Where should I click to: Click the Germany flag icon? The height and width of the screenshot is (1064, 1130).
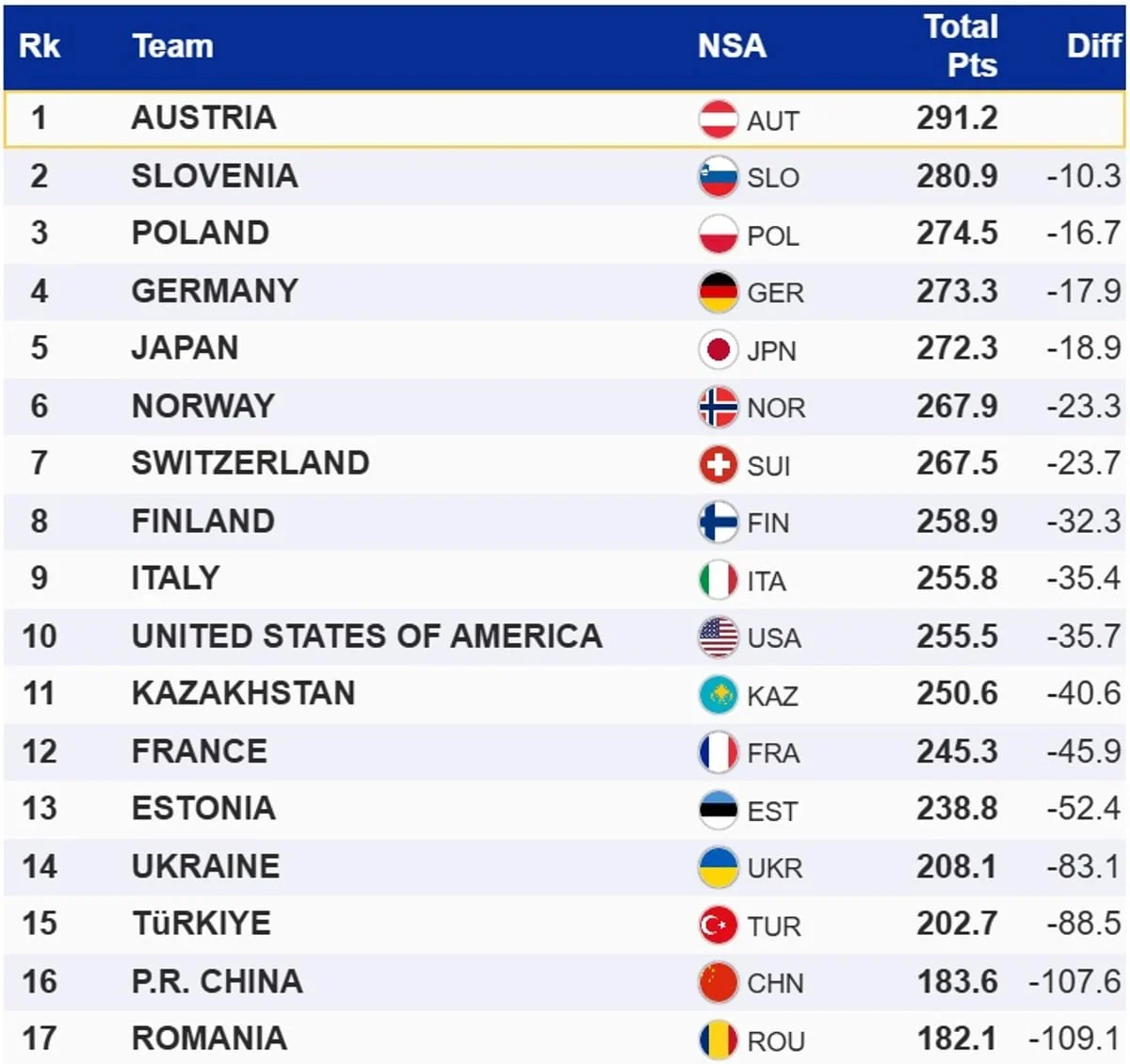point(718,292)
